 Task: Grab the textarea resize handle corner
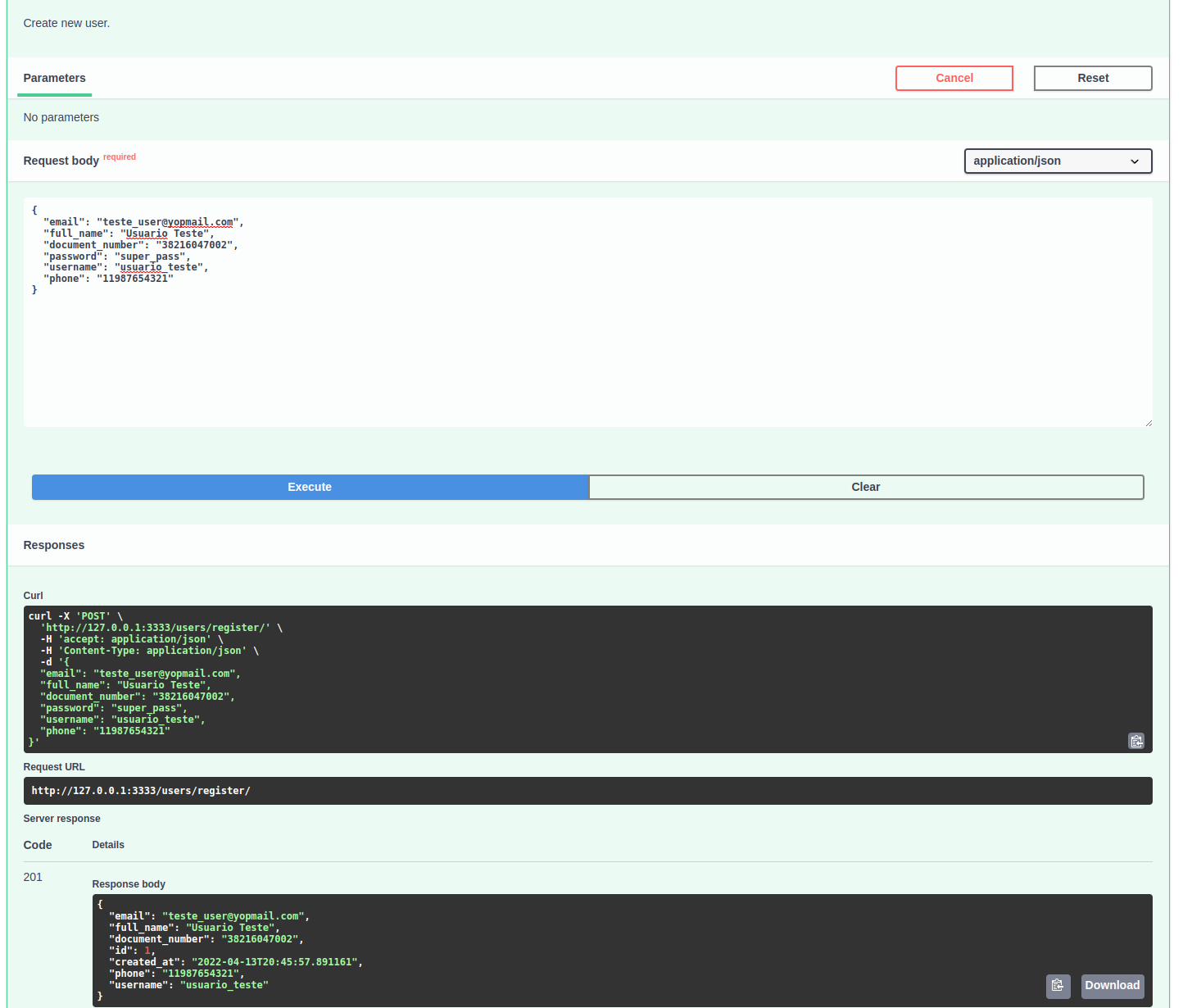1148,422
